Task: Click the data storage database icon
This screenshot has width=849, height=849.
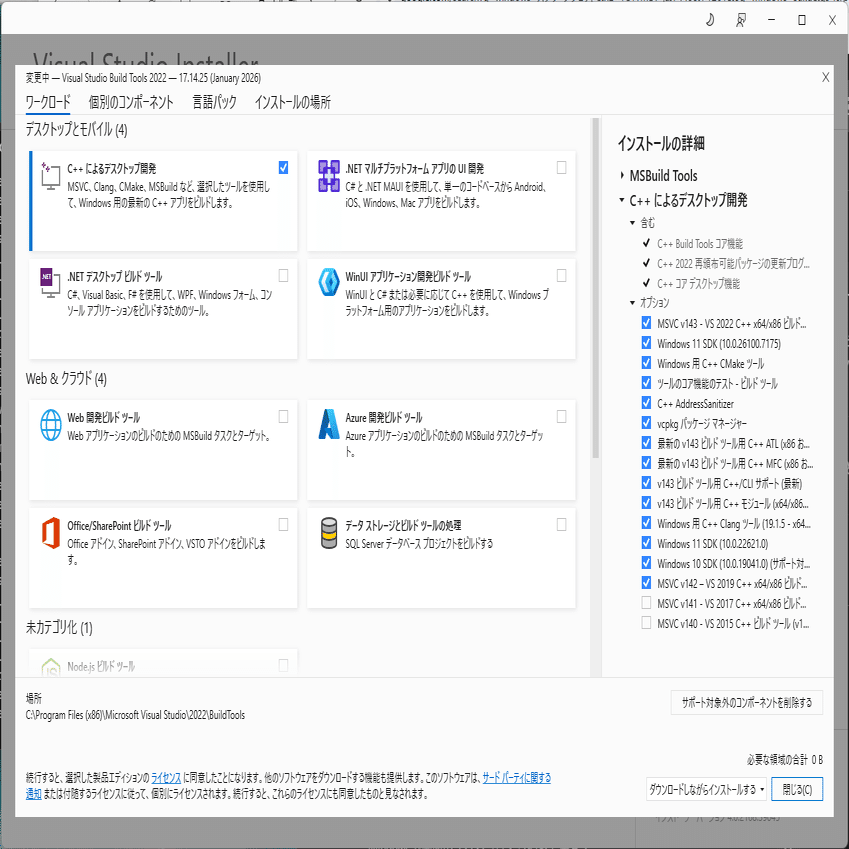Action: tap(329, 533)
